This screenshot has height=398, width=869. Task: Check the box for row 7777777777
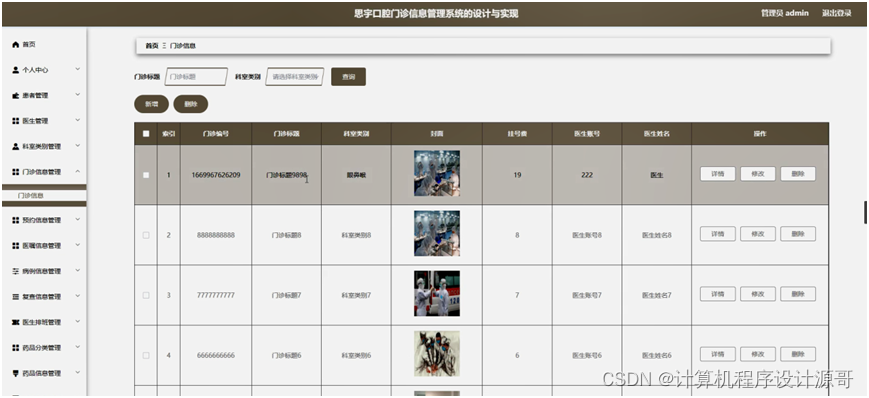pyautogui.click(x=146, y=295)
